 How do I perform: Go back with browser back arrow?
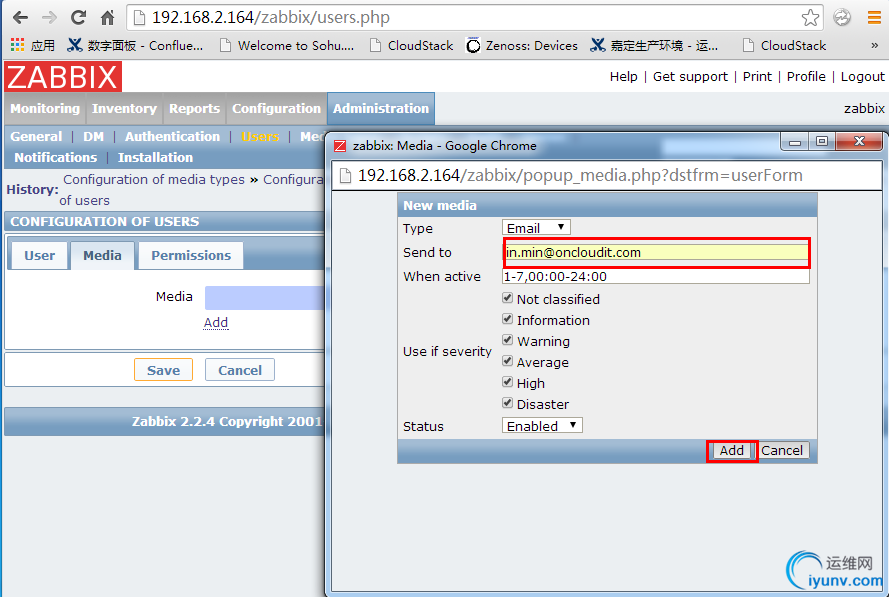coord(20,18)
